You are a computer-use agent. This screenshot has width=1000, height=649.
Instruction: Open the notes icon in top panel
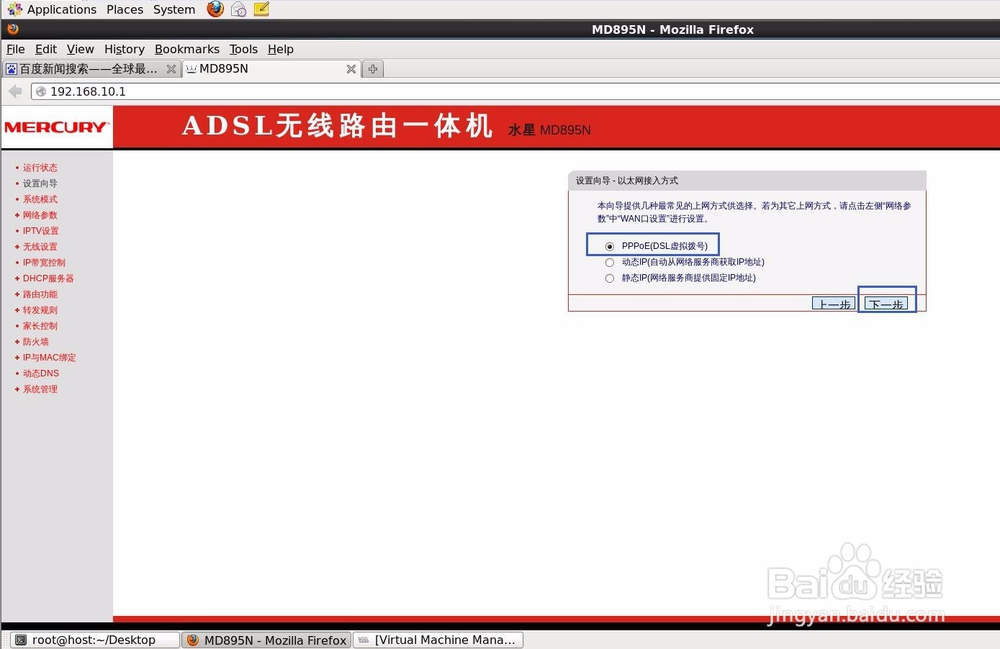point(261,9)
